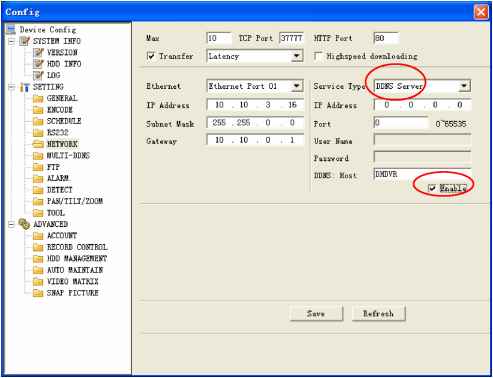This screenshot has width=493, height=378.
Task: Click the ENCODE folder icon
Action: point(38,110)
